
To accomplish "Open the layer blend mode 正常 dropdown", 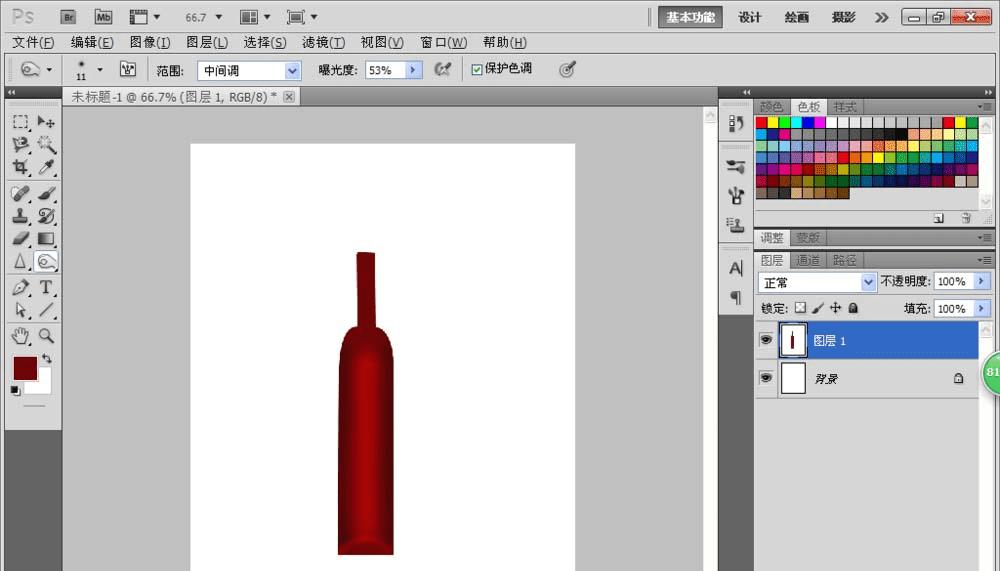I will click(x=868, y=282).
